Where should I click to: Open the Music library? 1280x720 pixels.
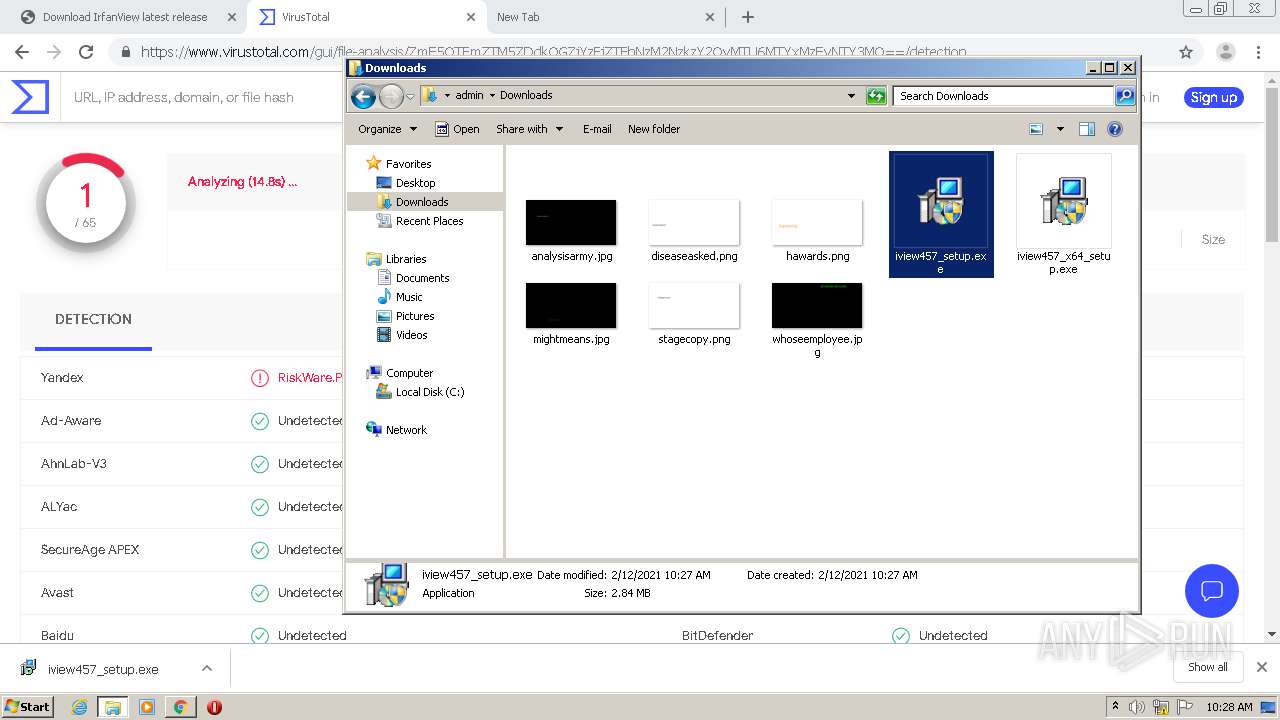[x=409, y=297]
